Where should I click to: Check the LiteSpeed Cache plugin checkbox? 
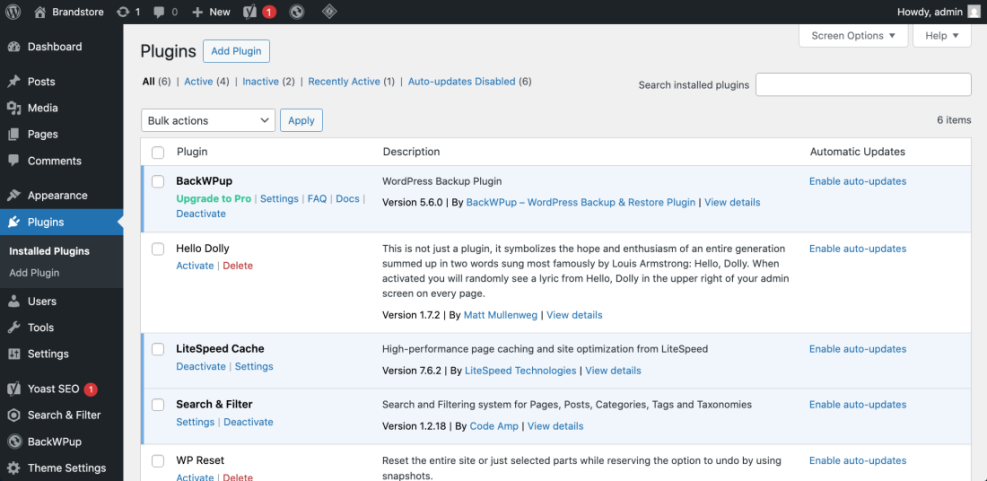click(x=158, y=349)
